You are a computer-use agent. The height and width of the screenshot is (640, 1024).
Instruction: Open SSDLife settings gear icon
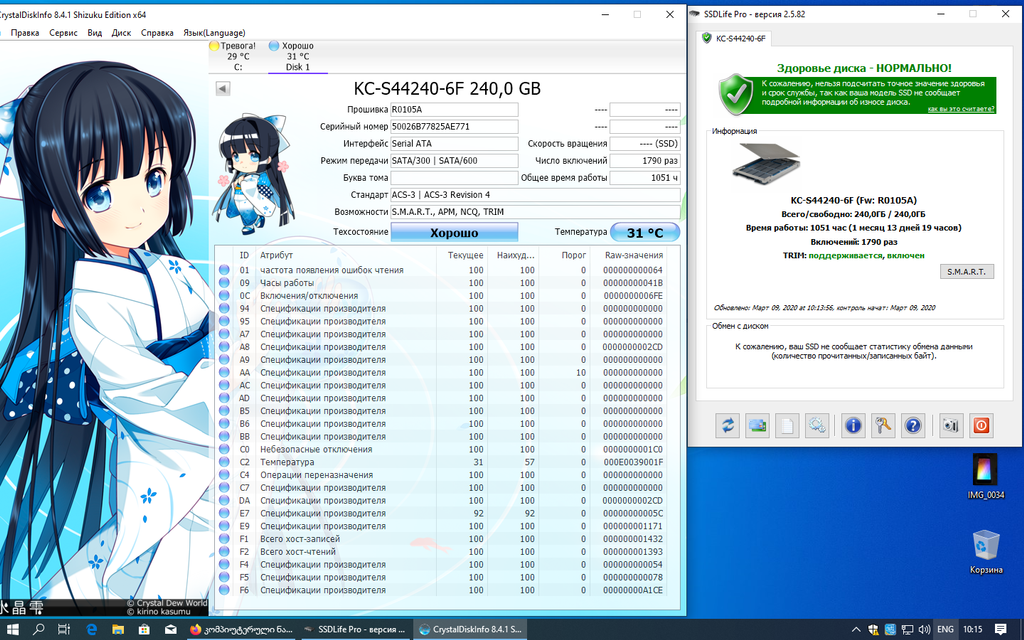tap(817, 425)
